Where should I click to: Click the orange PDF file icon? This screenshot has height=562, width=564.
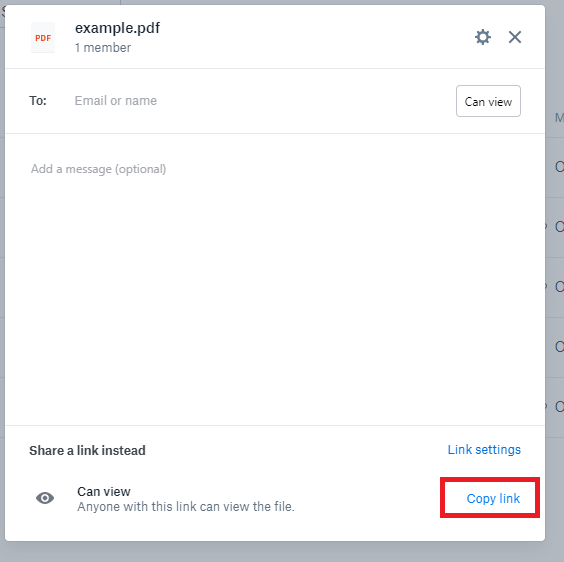[43, 38]
